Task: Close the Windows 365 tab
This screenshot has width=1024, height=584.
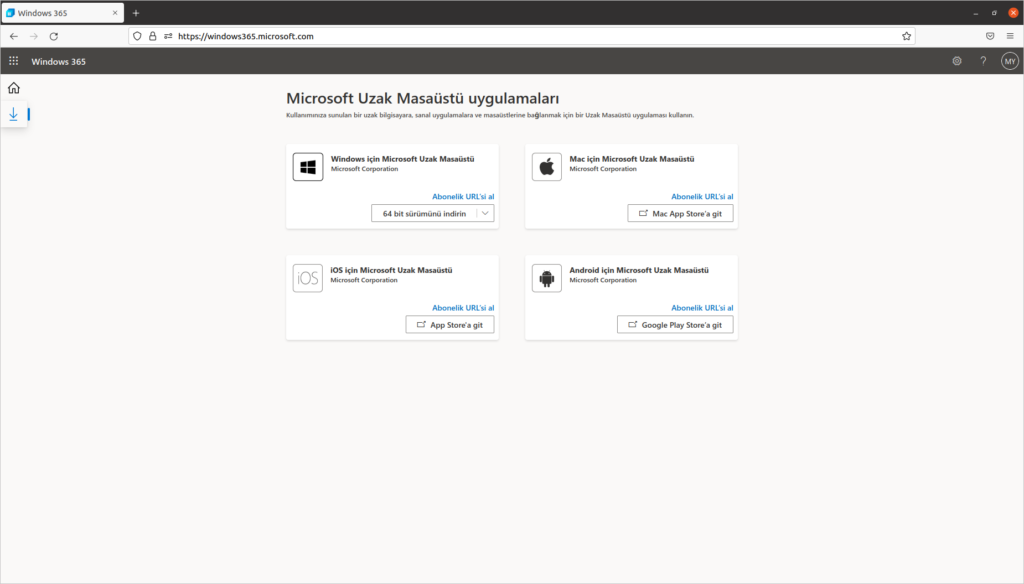Action: (115, 13)
